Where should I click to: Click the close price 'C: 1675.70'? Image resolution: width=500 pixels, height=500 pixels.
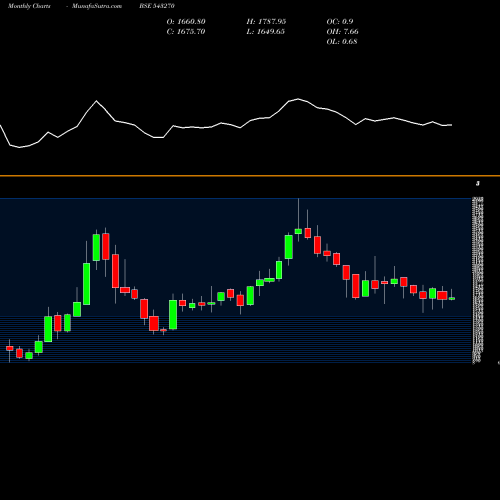(186, 32)
